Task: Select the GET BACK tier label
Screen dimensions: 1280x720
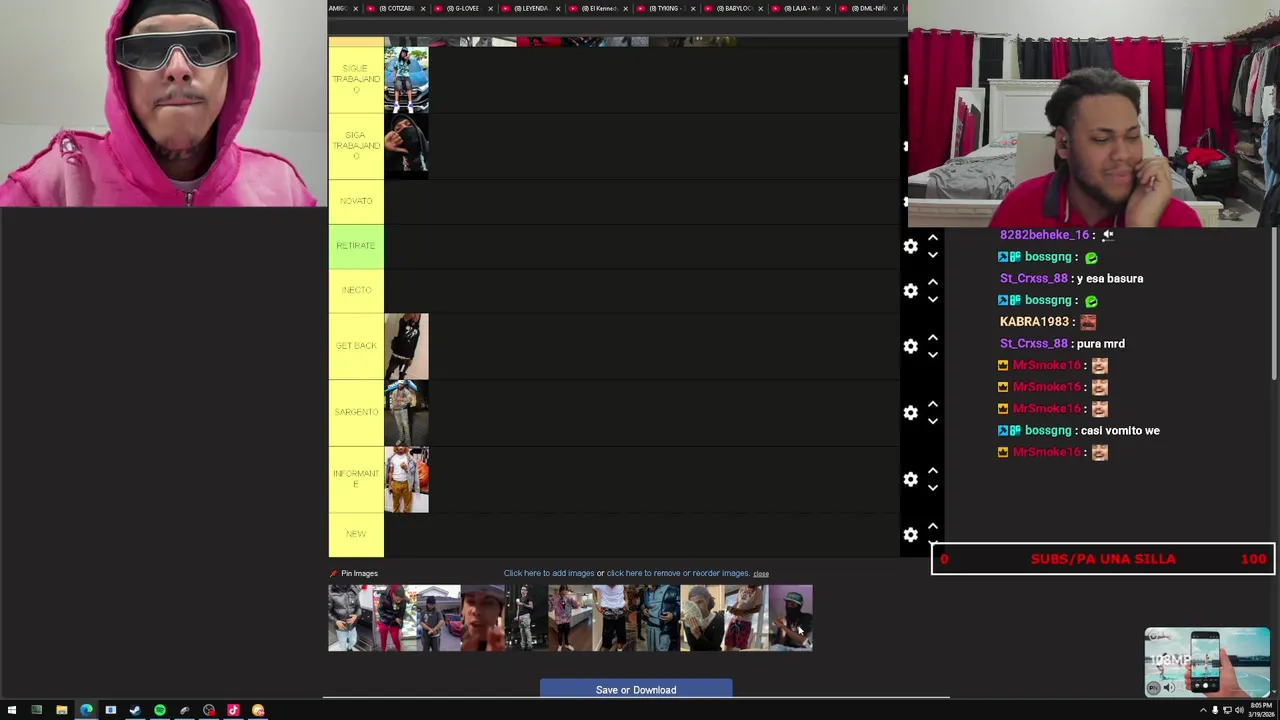Action: point(356,346)
